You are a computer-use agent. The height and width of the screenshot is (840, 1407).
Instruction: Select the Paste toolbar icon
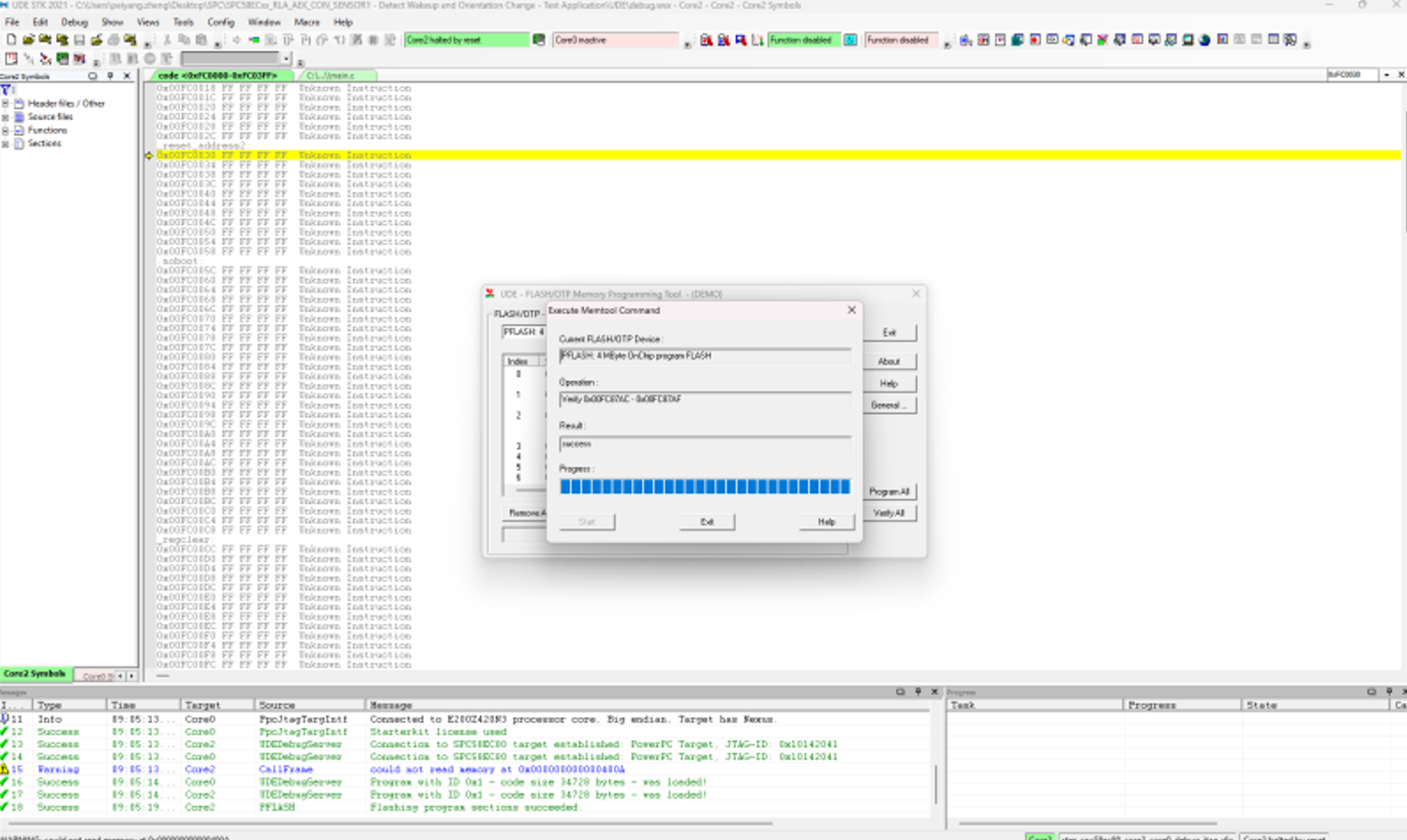[202, 40]
